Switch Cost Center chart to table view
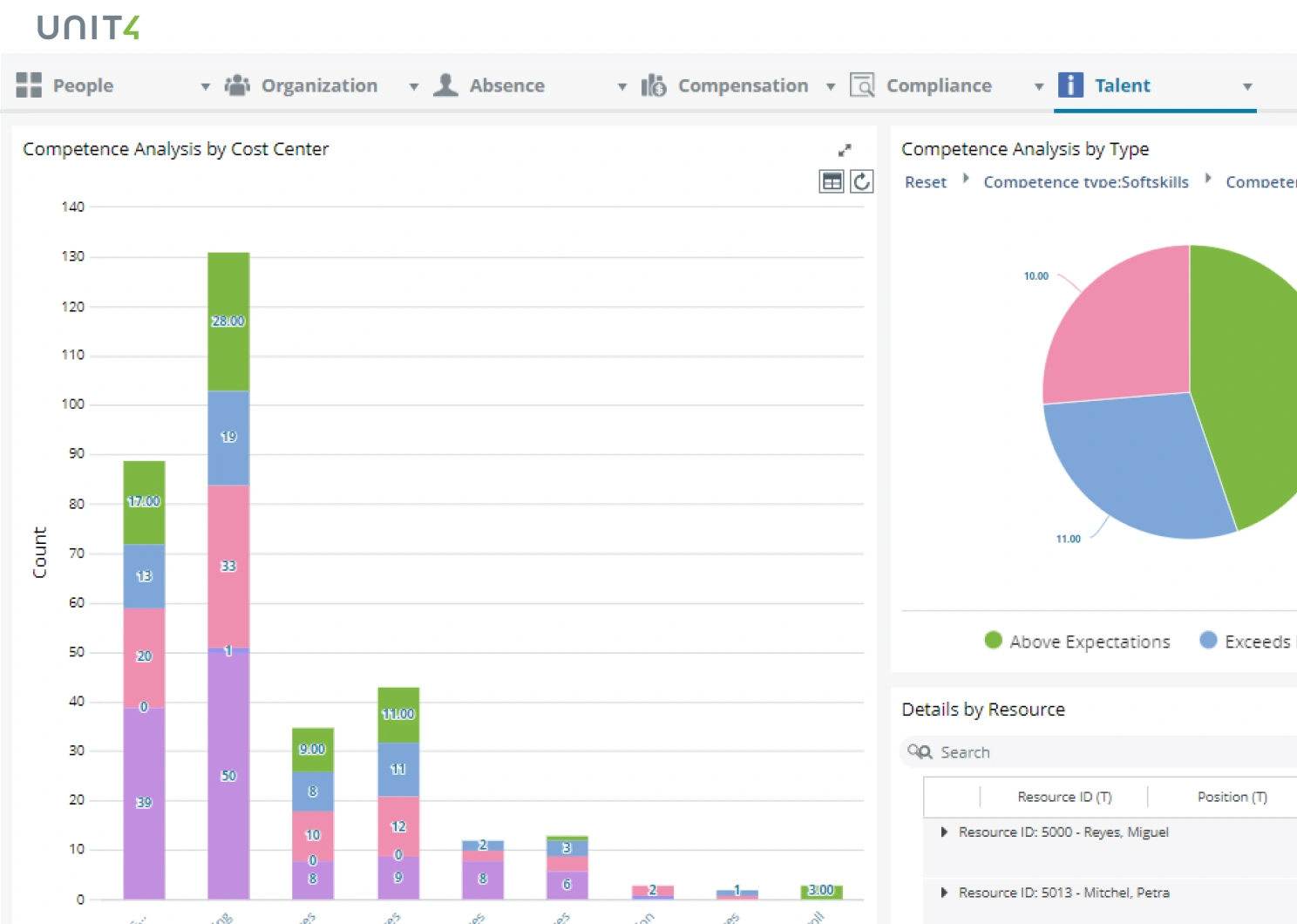1297x924 pixels. [832, 181]
